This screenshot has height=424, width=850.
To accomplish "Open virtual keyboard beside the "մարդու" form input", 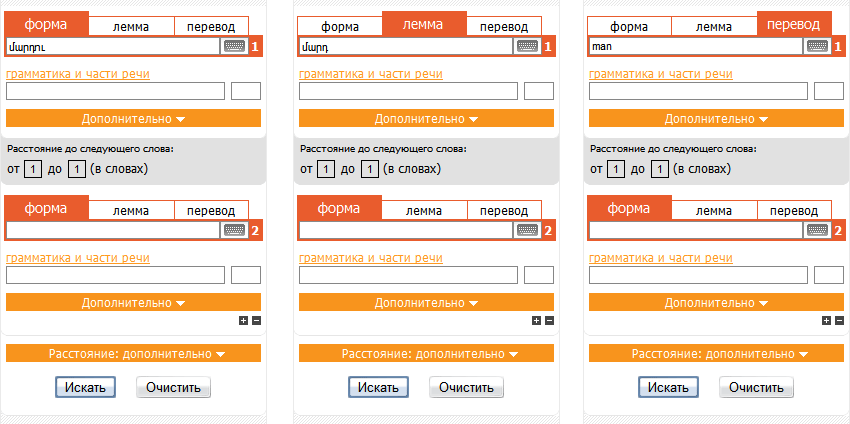I will 234,46.
